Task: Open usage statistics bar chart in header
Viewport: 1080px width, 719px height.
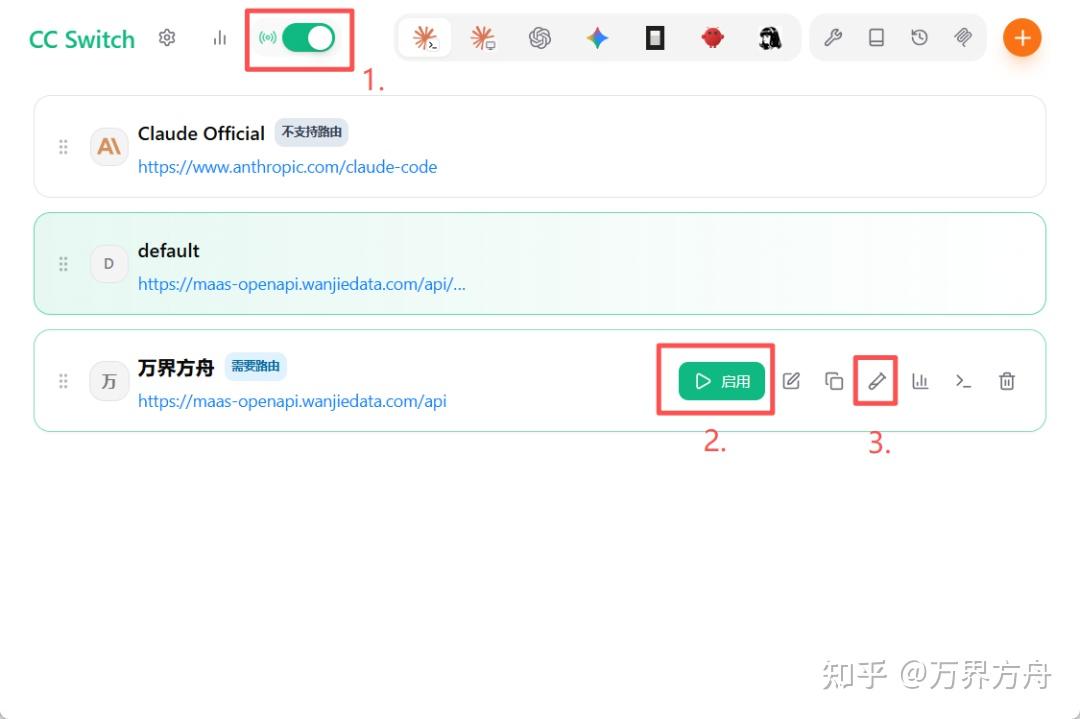Action: 220,38
